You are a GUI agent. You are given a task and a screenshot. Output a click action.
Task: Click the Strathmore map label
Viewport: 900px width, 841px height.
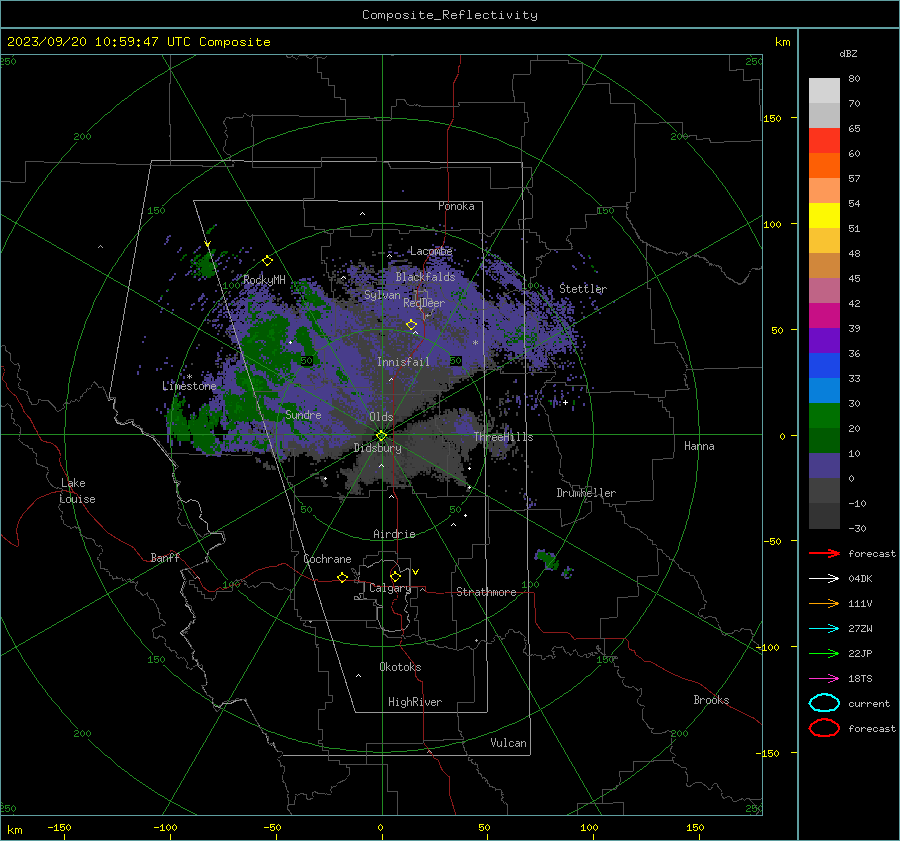(486, 592)
